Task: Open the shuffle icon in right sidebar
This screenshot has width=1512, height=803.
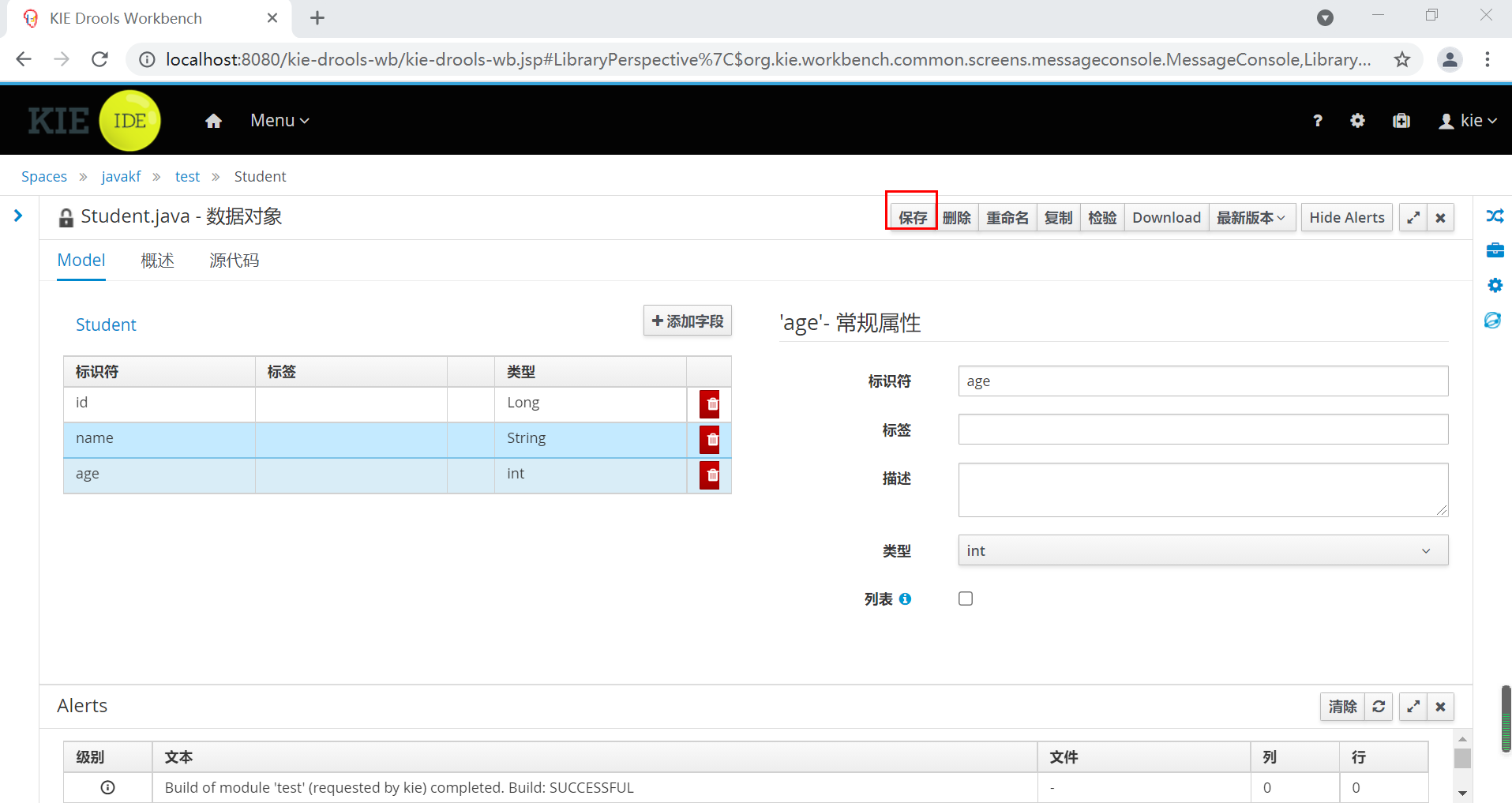Action: coord(1495,216)
